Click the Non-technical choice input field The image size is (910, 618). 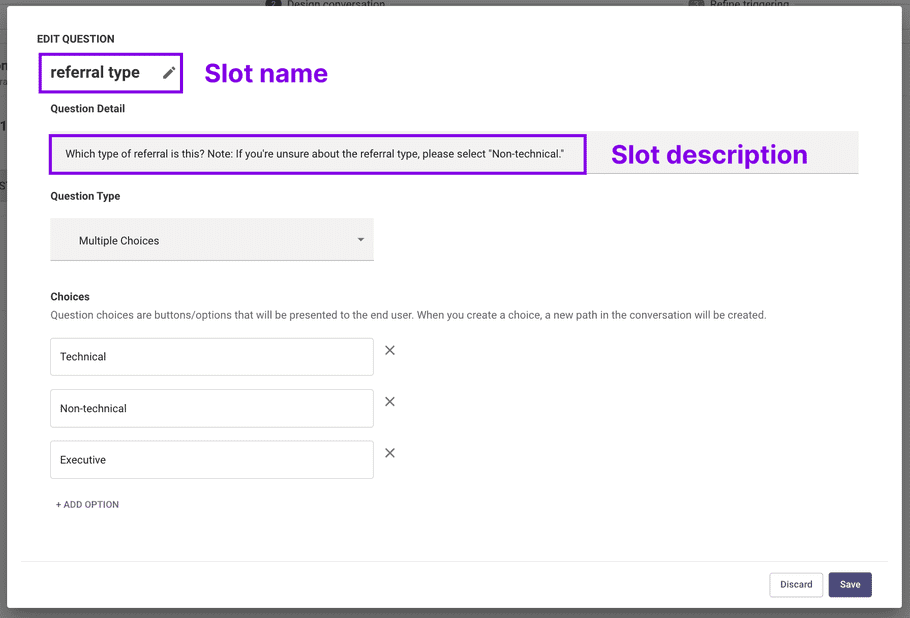pyautogui.click(x=212, y=409)
